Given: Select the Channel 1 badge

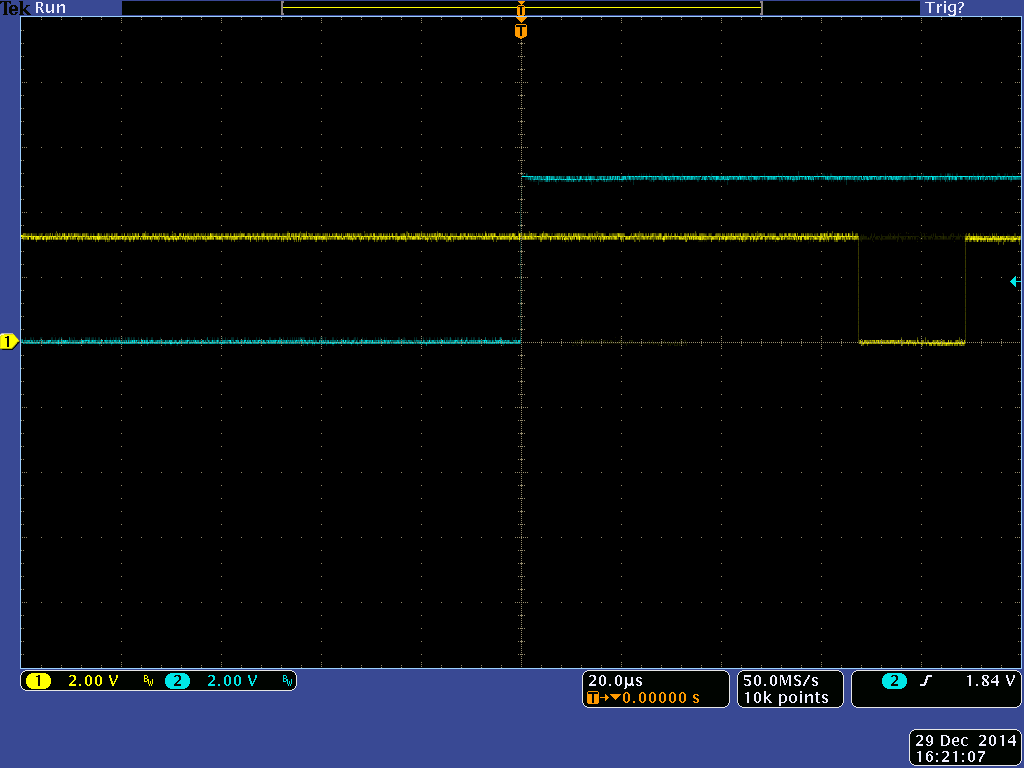Looking at the screenshot, I should (x=40, y=680).
